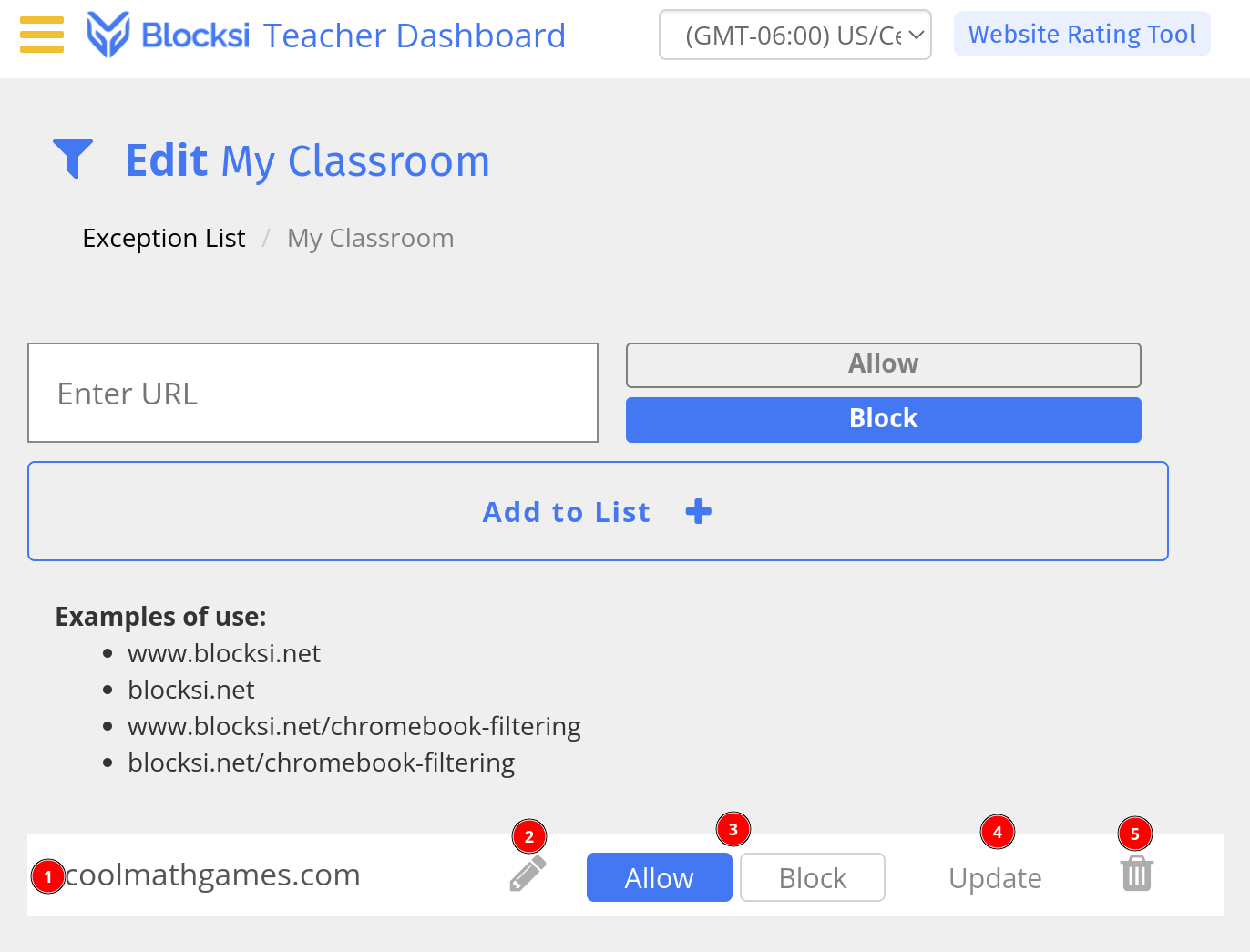Click Update for coolmathgames.com
Image resolution: width=1250 pixels, height=952 pixels.
click(995, 878)
